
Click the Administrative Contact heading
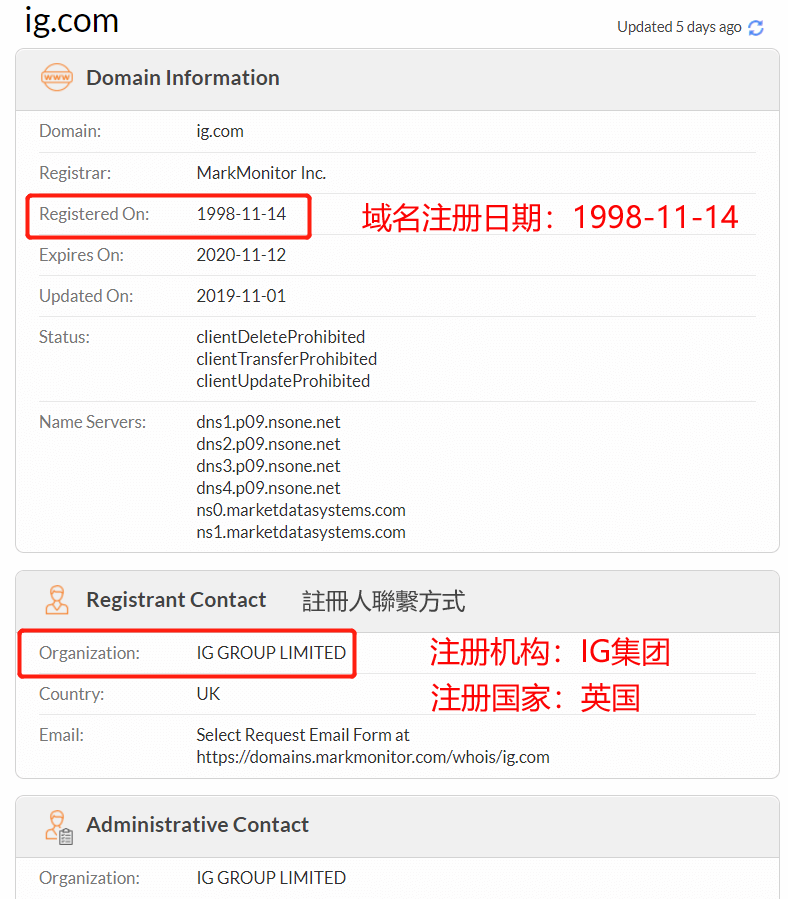pos(197,824)
